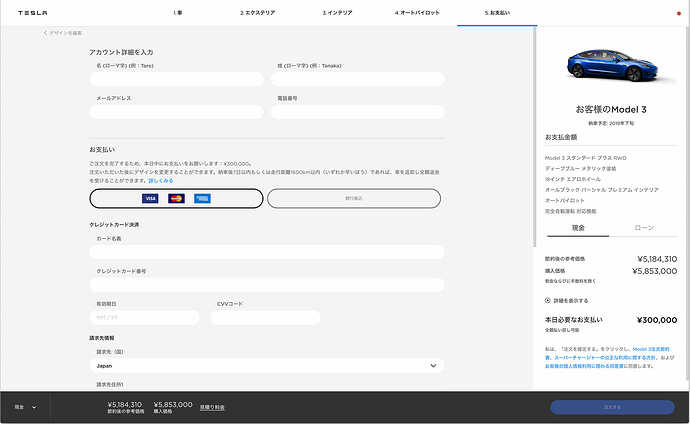This screenshot has height=424, width=690.
Task: Open step 2 エクステリア tab
Action: click(x=257, y=13)
